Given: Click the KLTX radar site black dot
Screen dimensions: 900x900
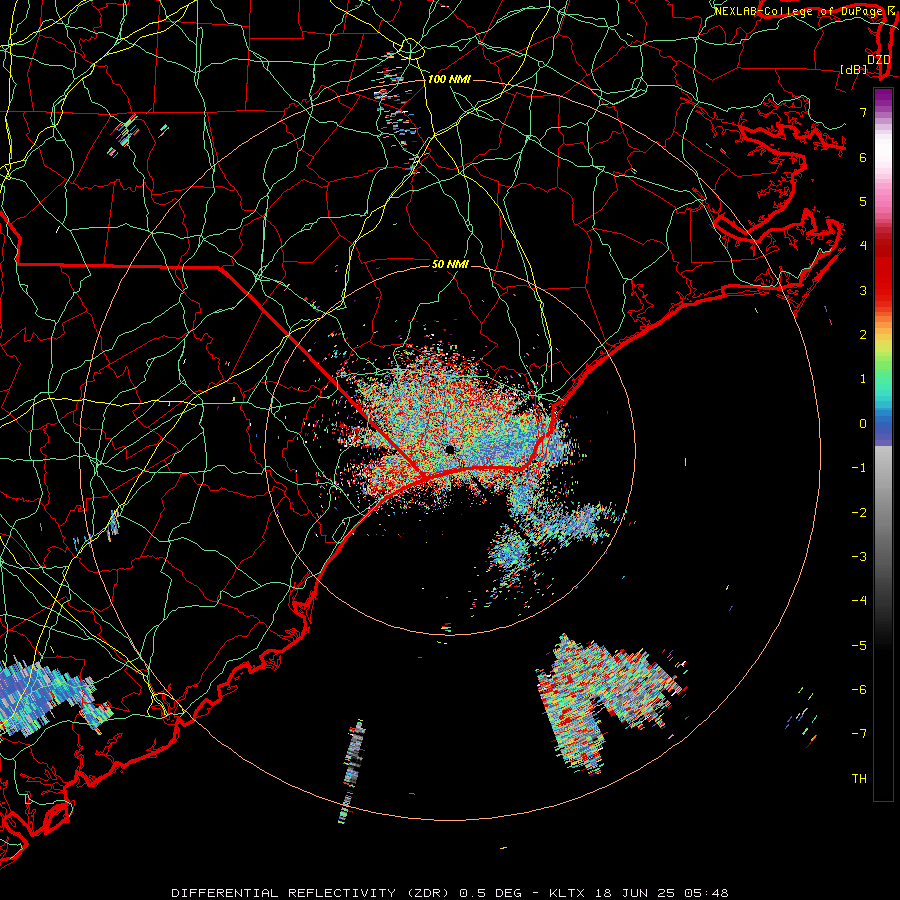Looking at the screenshot, I should 450,449.
